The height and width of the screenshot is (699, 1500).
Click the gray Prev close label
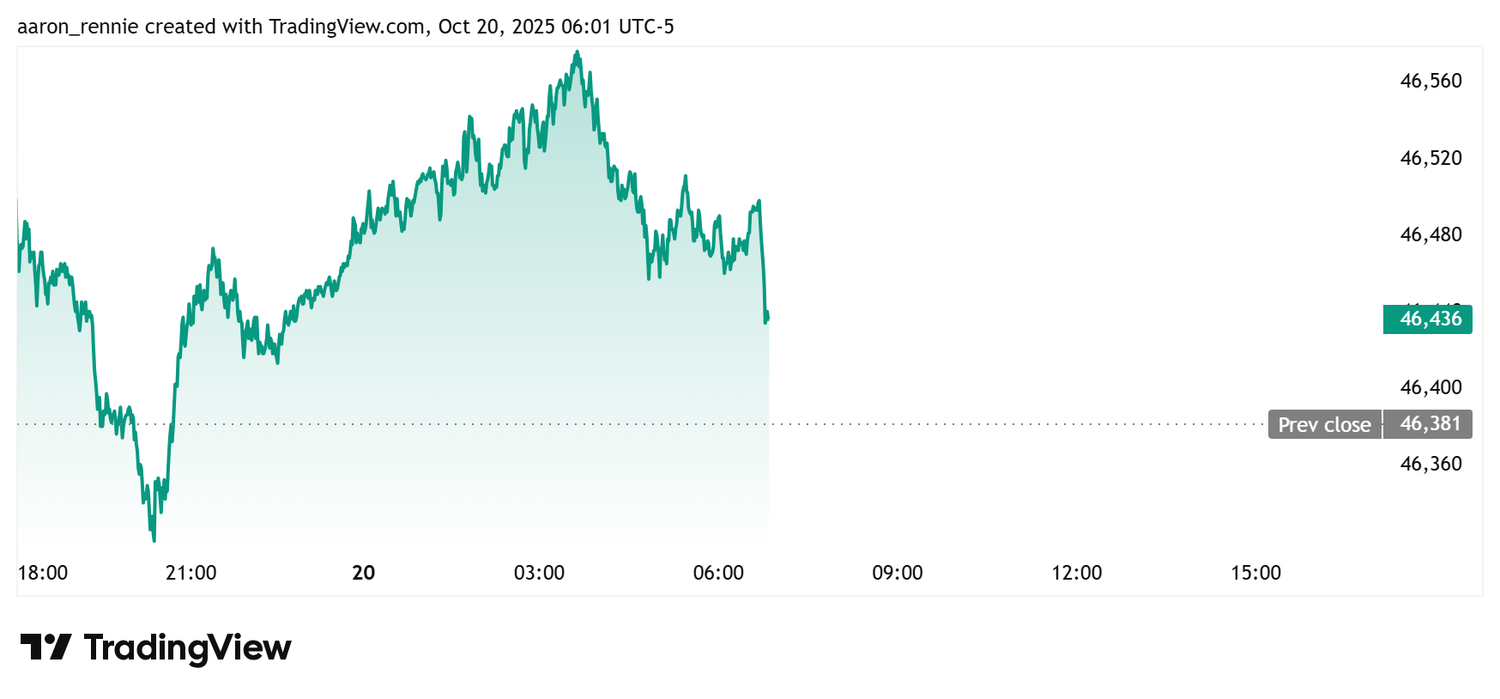click(1324, 425)
